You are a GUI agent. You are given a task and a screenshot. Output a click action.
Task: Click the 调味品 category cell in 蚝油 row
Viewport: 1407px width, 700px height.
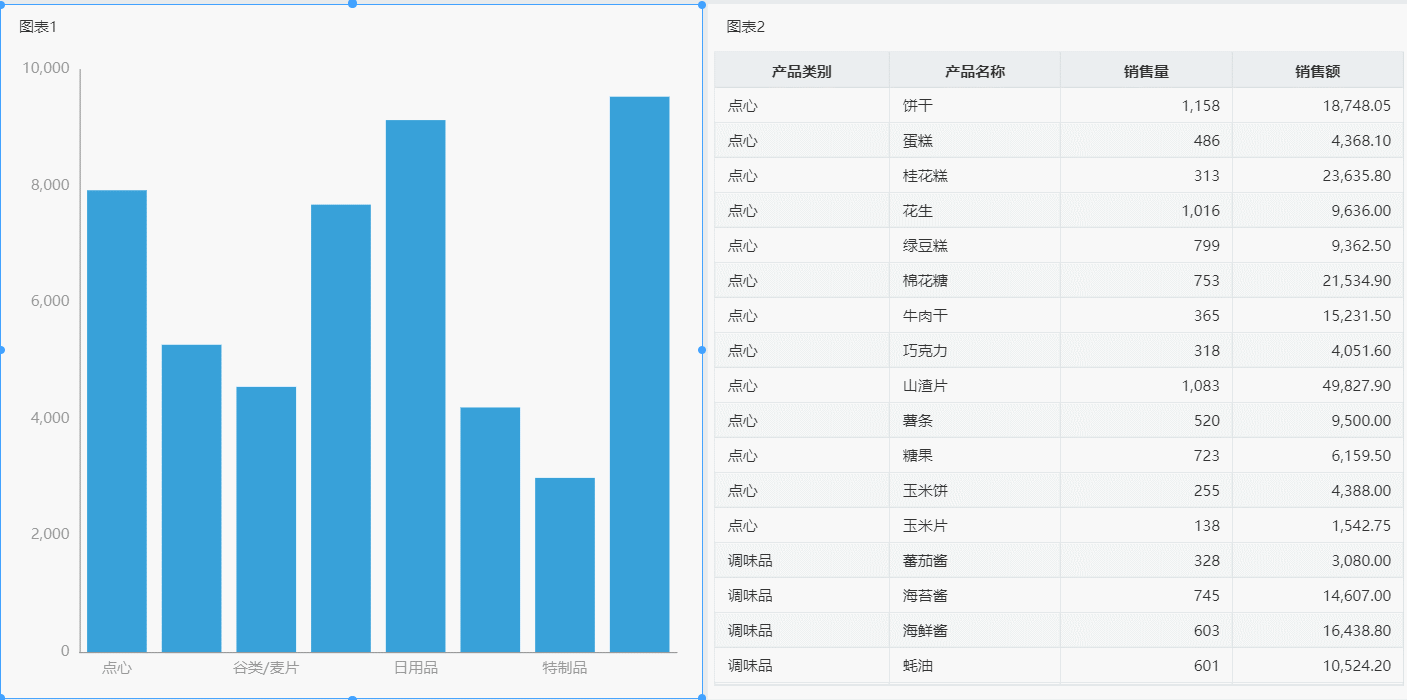(x=801, y=665)
